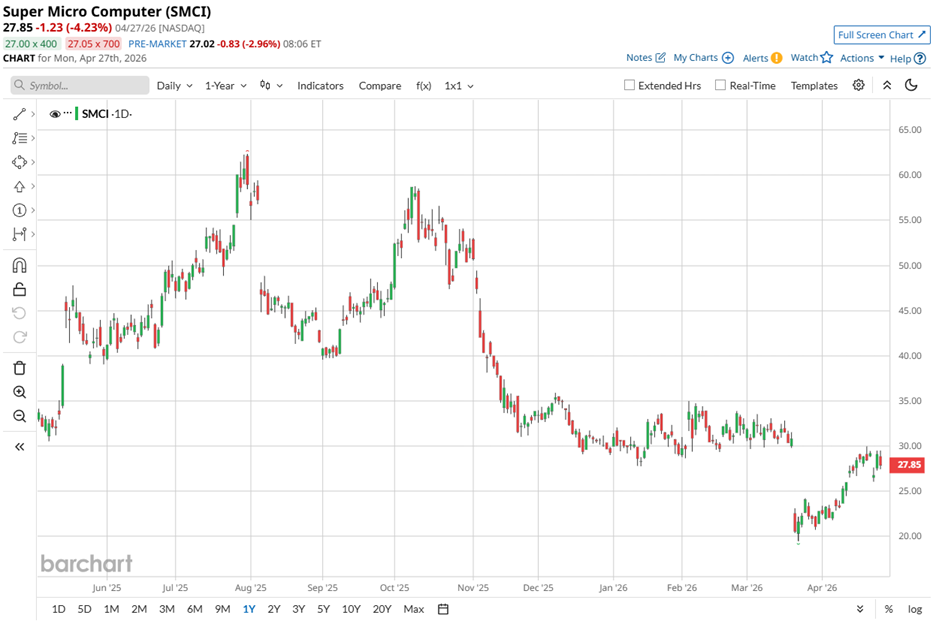The image size is (936, 633).
Task: Click the 27.85 current price label
Action: pos(909,465)
